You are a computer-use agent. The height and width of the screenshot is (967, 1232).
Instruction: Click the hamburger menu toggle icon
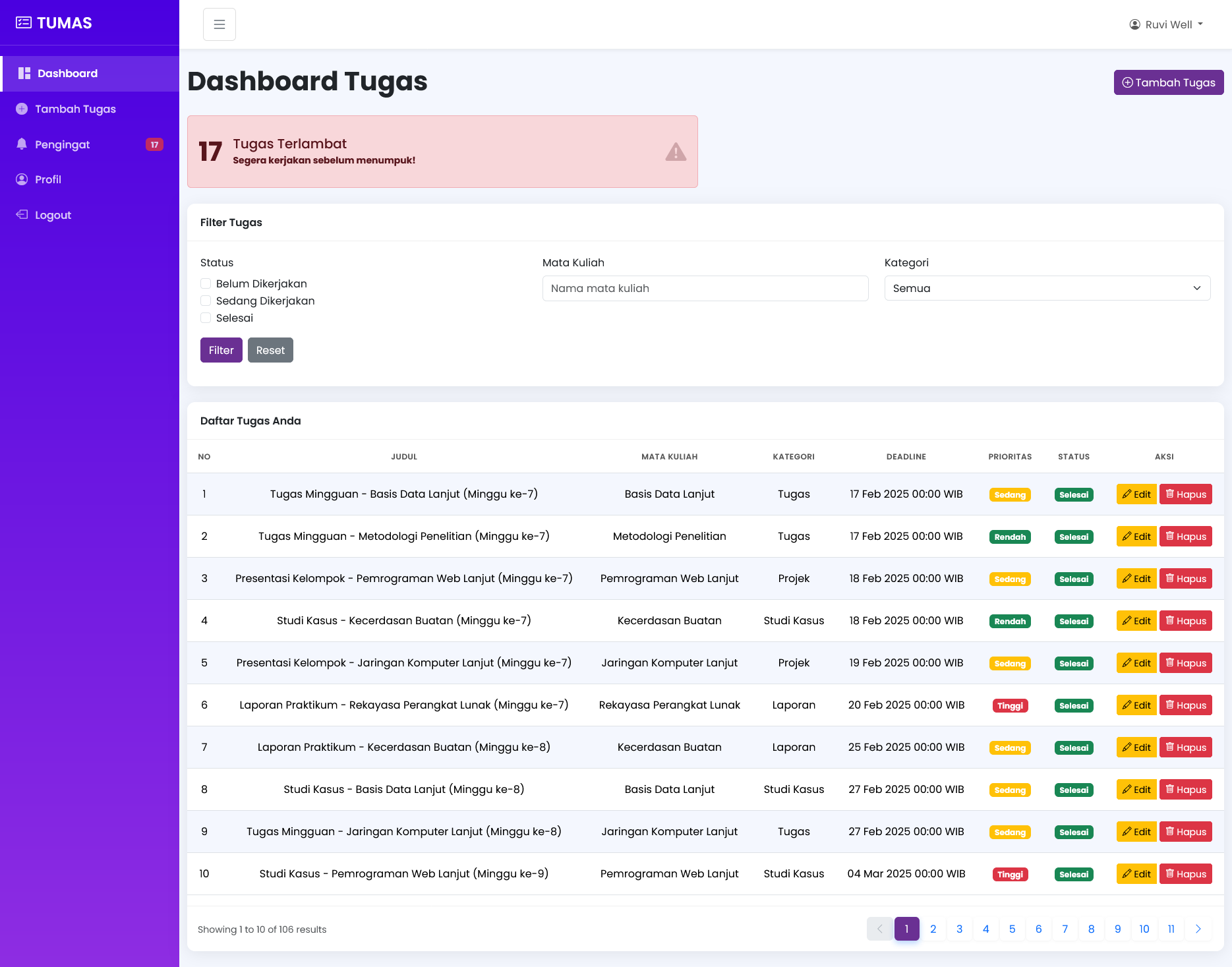click(x=220, y=24)
